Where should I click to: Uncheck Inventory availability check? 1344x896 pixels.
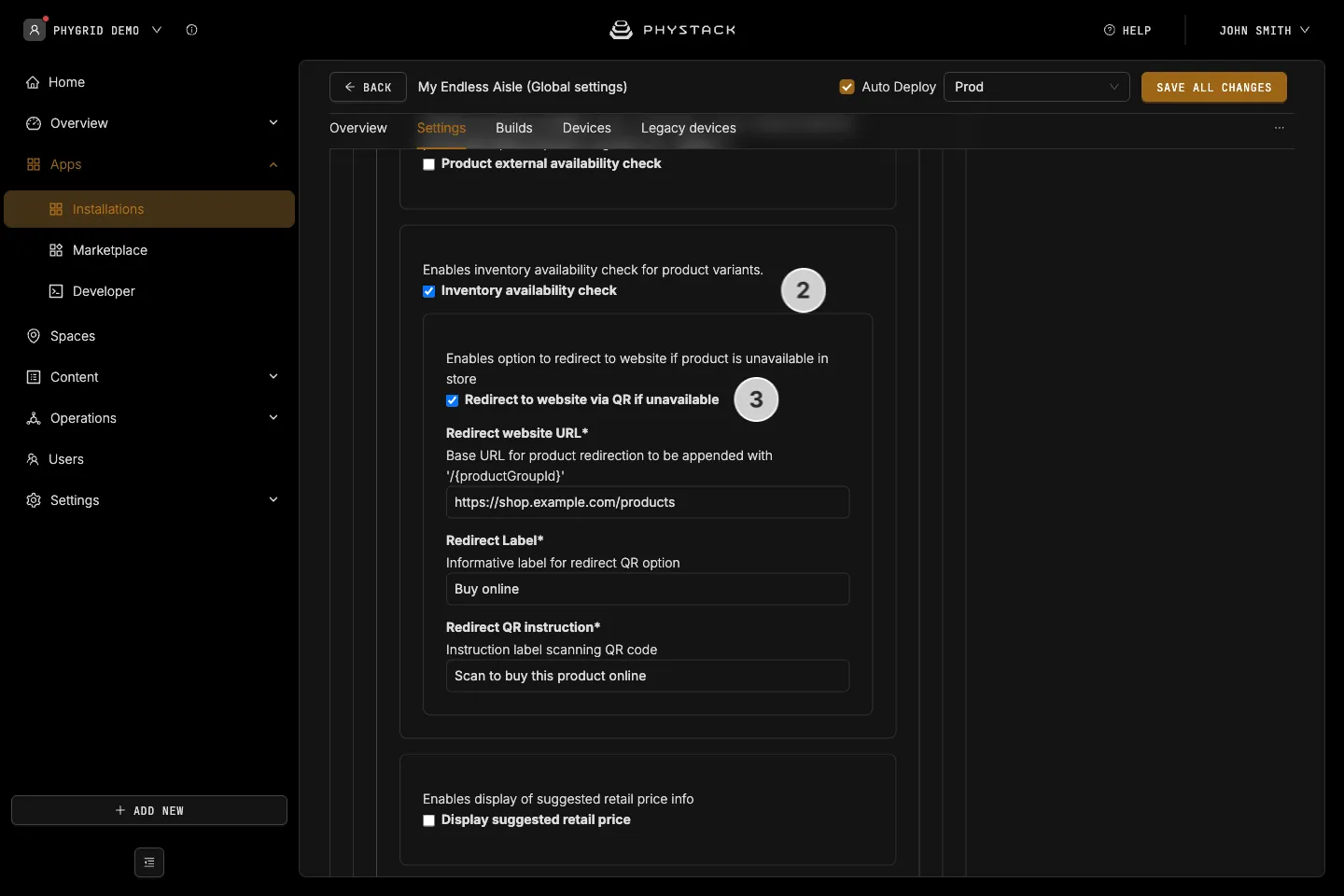[x=428, y=291]
